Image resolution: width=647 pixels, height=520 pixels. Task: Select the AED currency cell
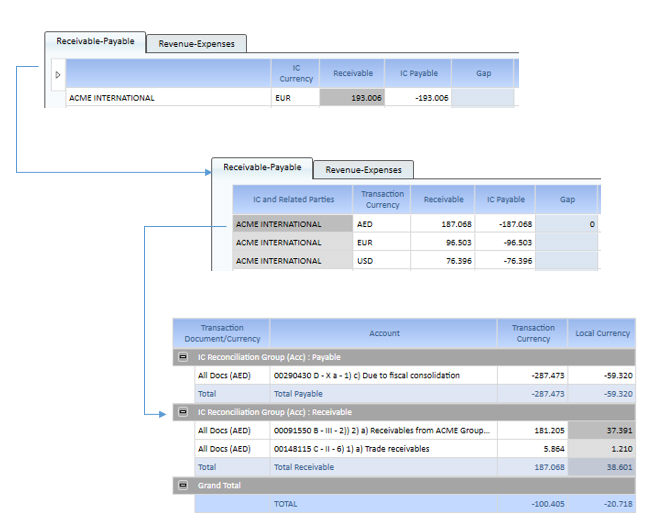click(382, 224)
